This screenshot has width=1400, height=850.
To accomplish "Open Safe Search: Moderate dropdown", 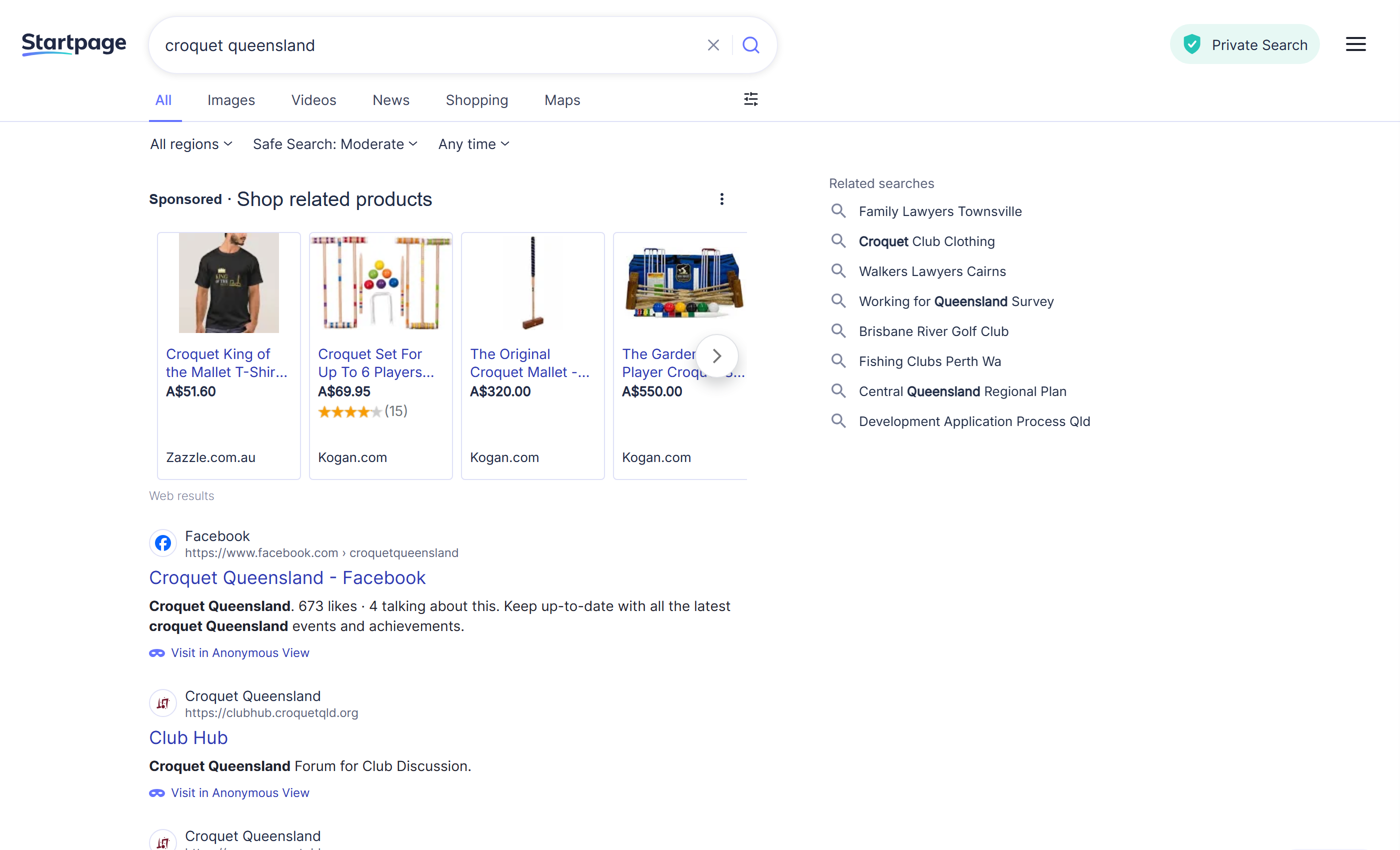I will pyautogui.click(x=335, y=144).
